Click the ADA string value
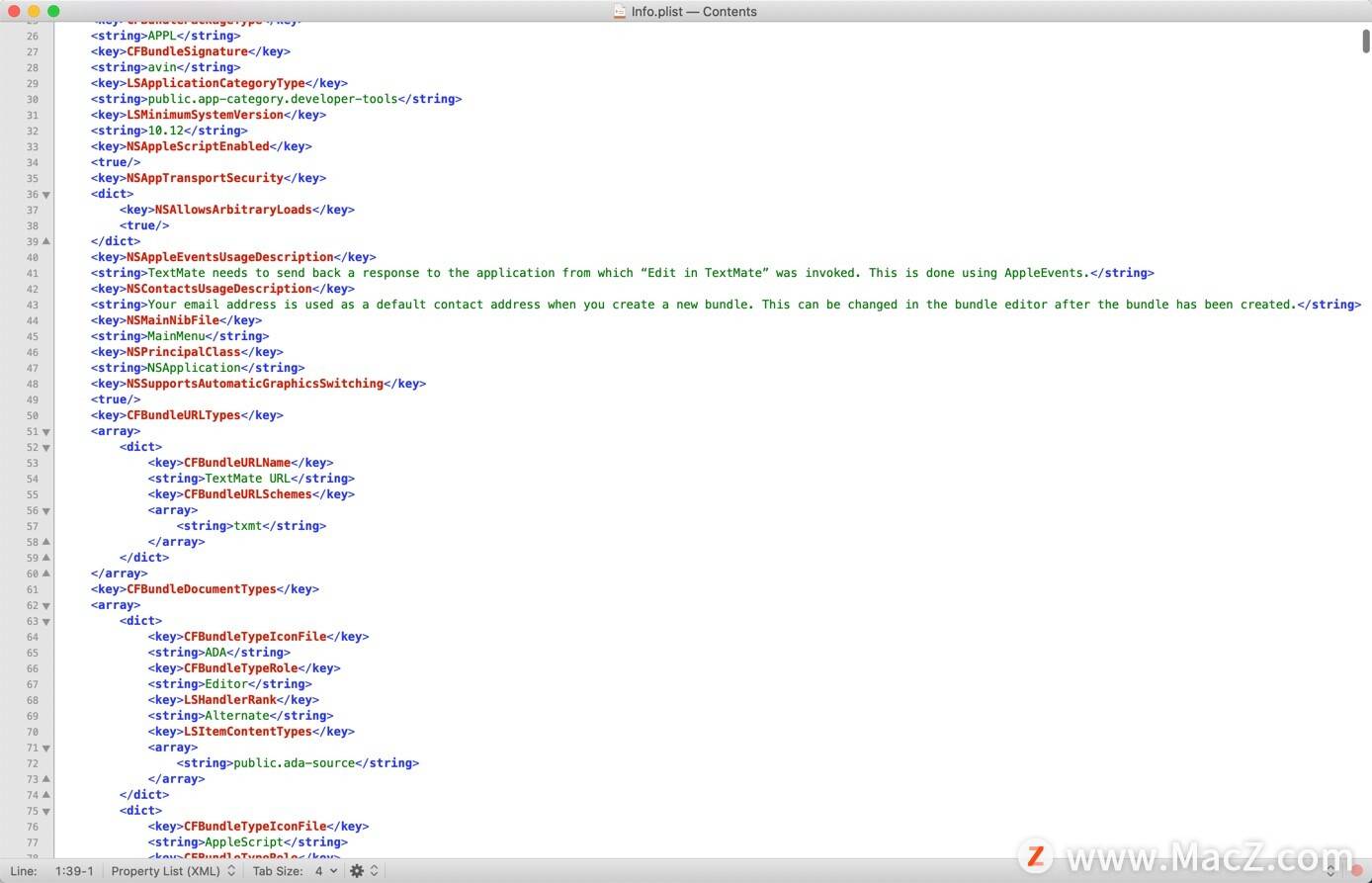 click(215, 653)
